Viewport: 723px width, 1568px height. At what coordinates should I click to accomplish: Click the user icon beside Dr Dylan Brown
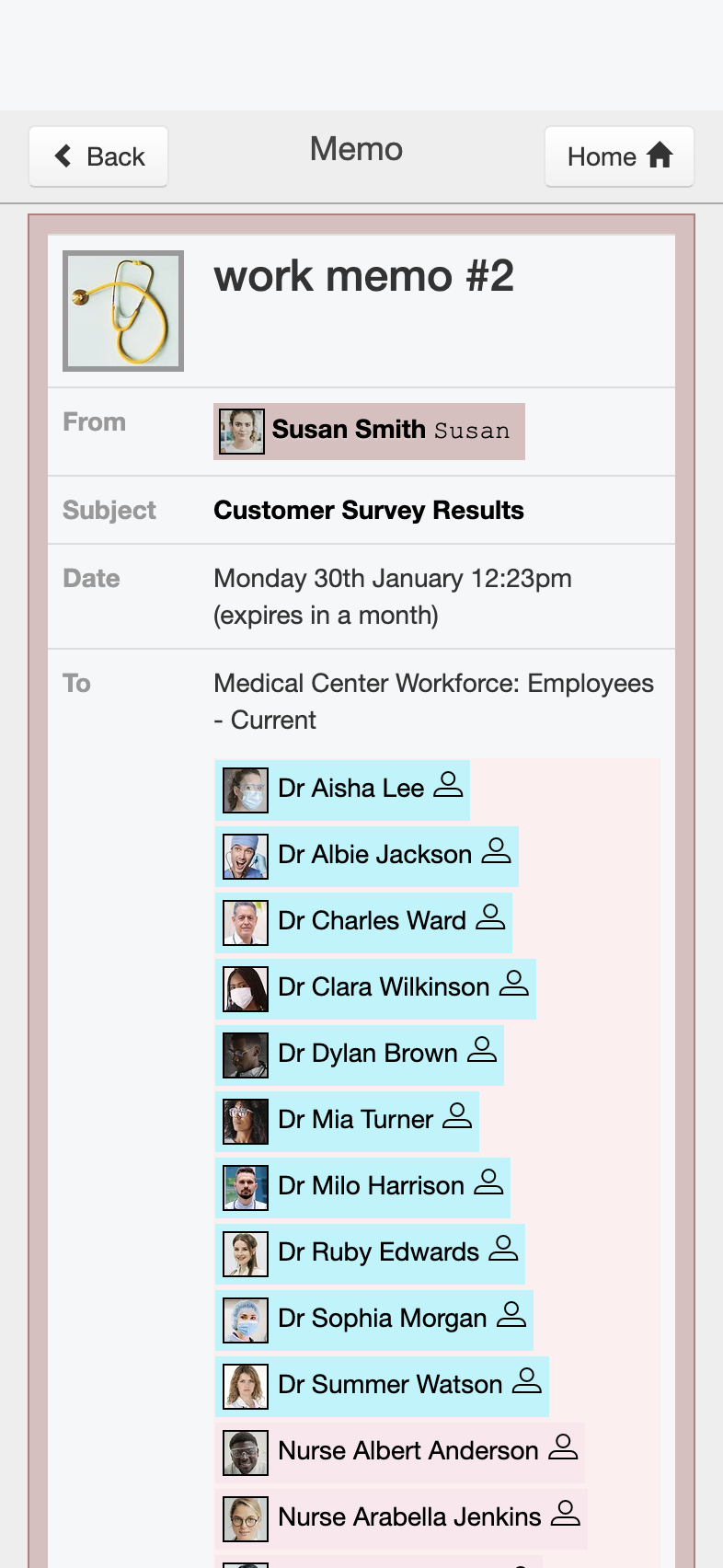(x=482, y=1049)
